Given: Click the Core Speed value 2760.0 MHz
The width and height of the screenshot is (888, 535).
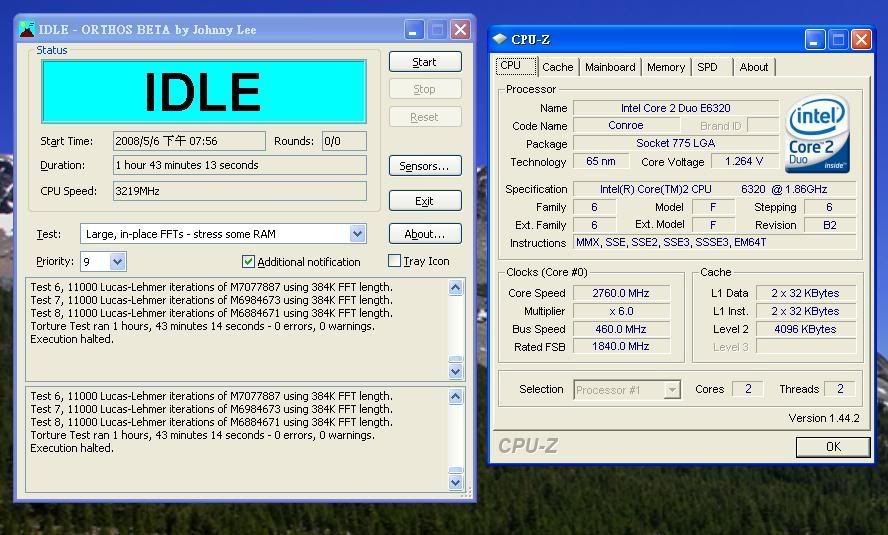Looking at the screenshot, I should click(621, 293).
